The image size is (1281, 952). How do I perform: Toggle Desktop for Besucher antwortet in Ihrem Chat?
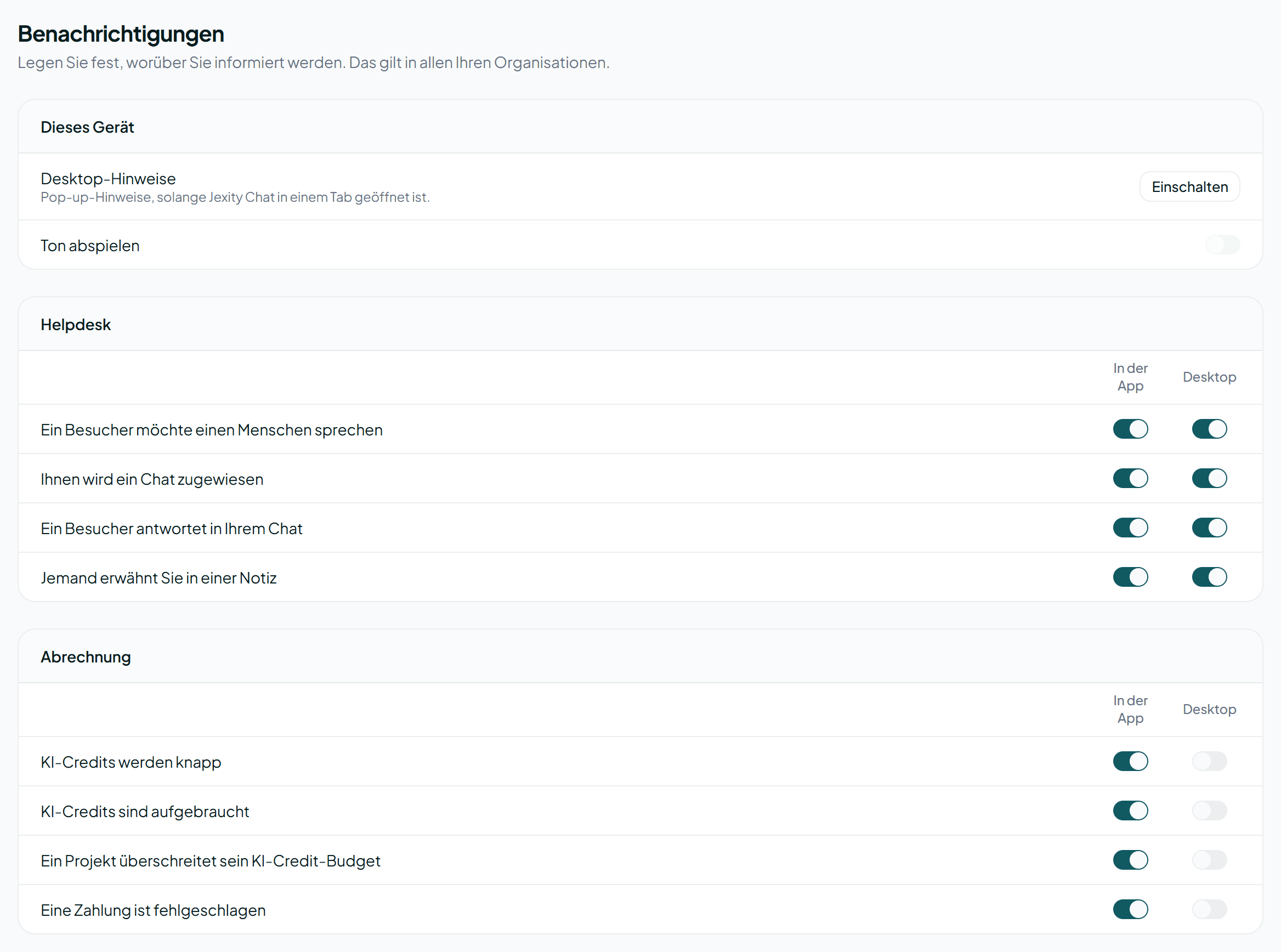click(x=1209, y=528)
